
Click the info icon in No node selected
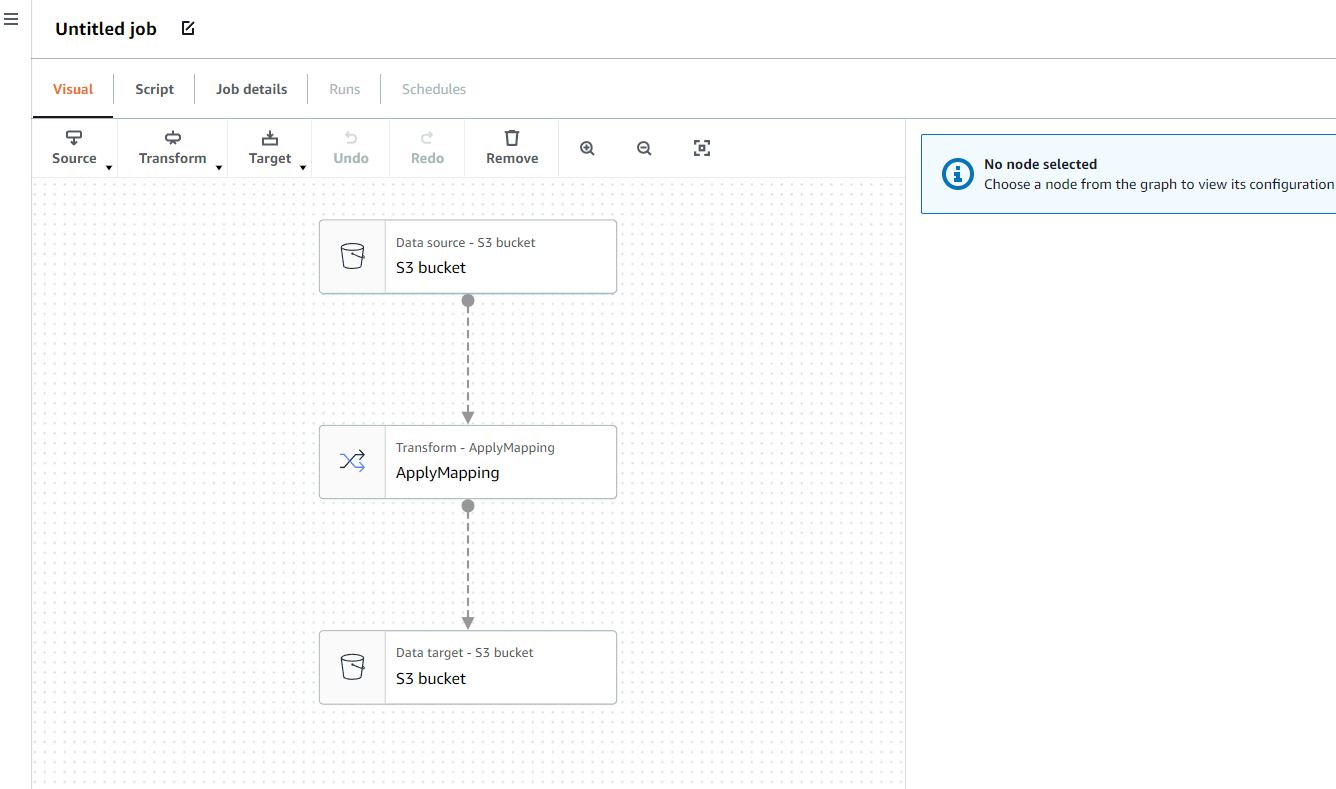pos(957,174)
